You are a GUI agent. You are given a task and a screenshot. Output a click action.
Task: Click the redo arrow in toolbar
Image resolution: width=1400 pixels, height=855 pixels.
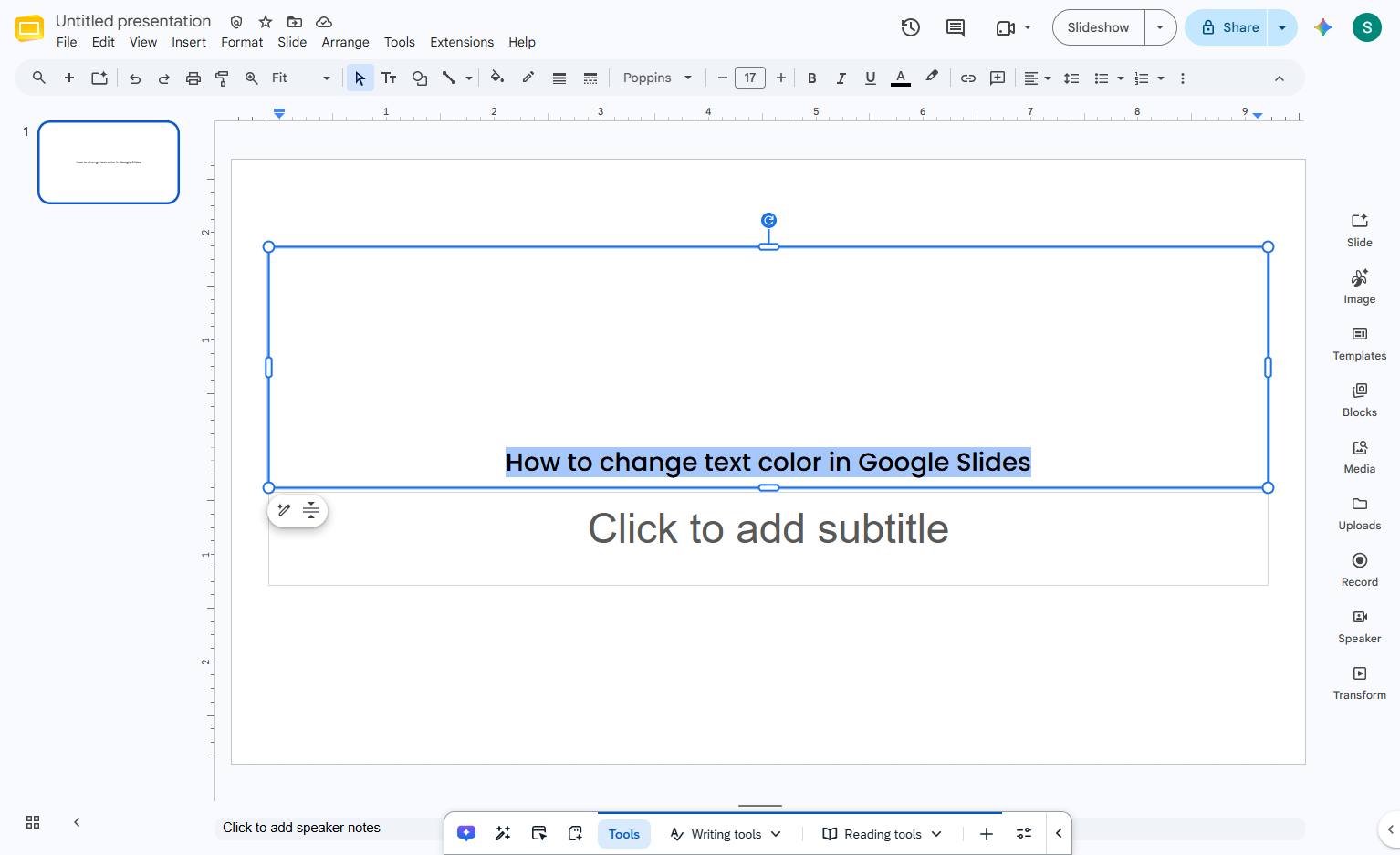point(164,78)
